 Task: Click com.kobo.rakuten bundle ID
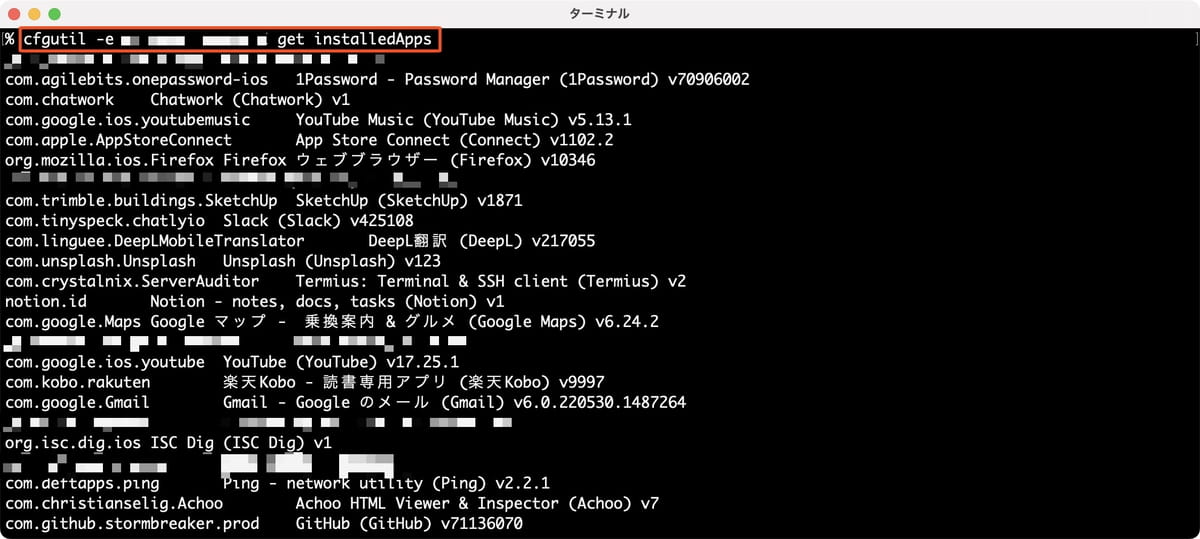point(77,382)
